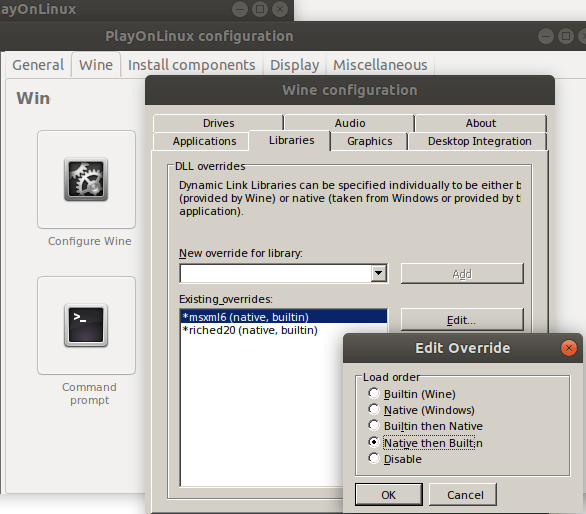
Task: Select the *riched20 (native, builtin) entry
Action: pyautogui.click(x=284, y=330)
